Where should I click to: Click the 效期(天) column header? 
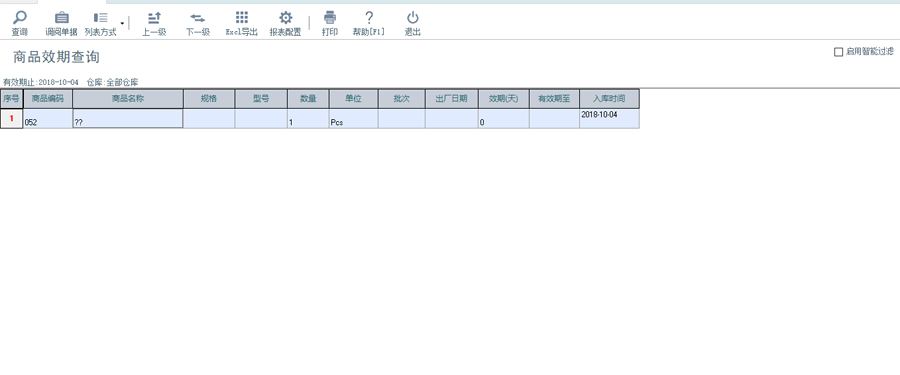(x=503, y=99)
